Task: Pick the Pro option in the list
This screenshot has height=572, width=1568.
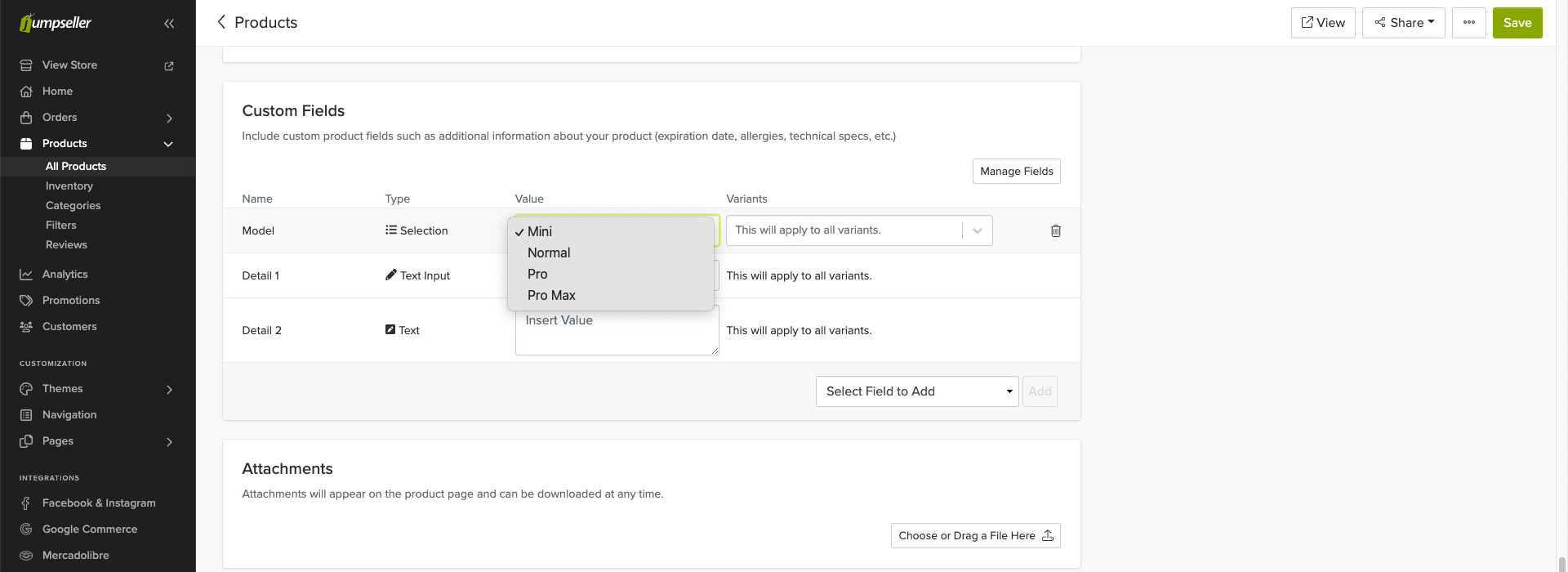Action: [537, 275]
